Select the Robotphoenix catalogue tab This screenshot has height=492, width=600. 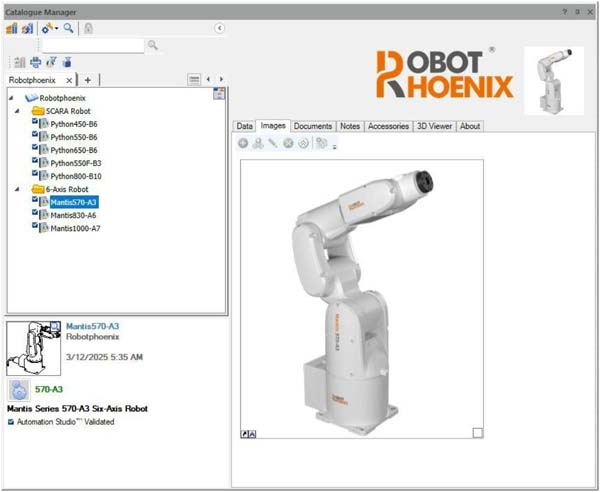pyautogui.click(x=33, y=80)
